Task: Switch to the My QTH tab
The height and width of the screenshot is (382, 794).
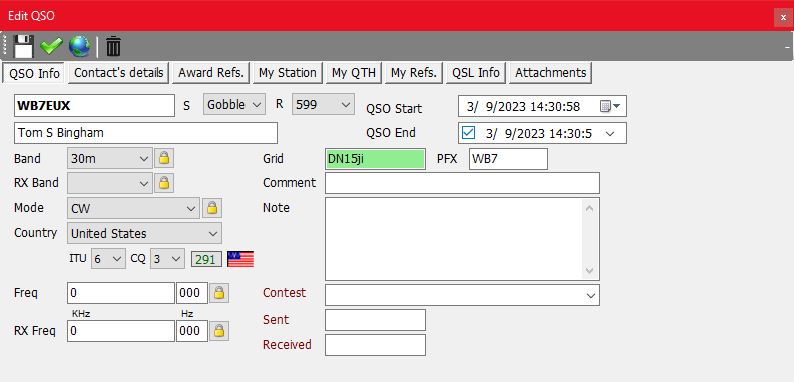Action: pos(354,72)
